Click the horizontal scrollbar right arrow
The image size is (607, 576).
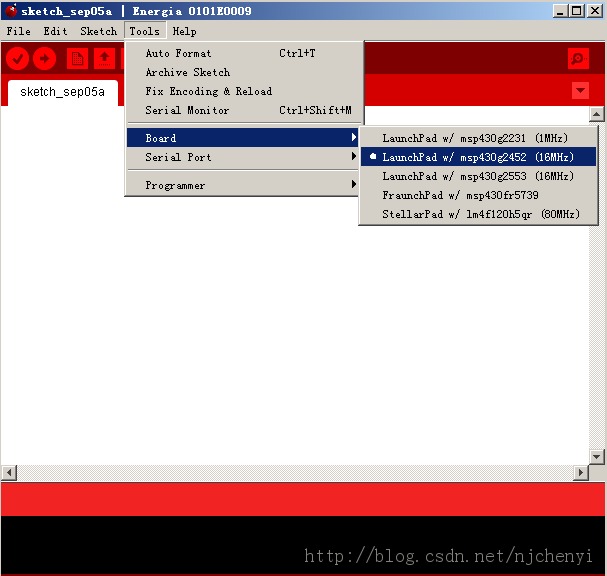[x=581, y=473]
